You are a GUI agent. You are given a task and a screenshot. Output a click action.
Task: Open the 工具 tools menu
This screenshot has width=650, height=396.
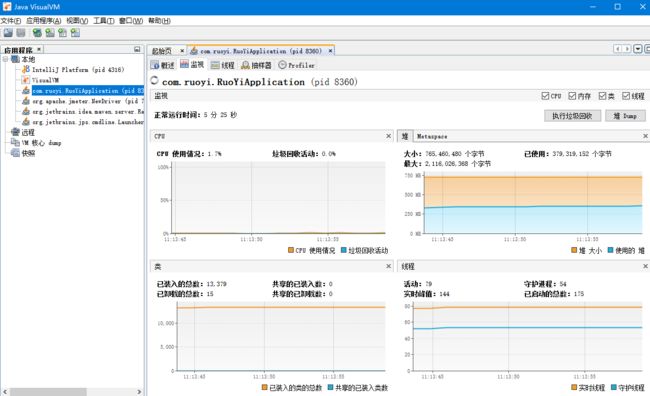click(103, 20)
